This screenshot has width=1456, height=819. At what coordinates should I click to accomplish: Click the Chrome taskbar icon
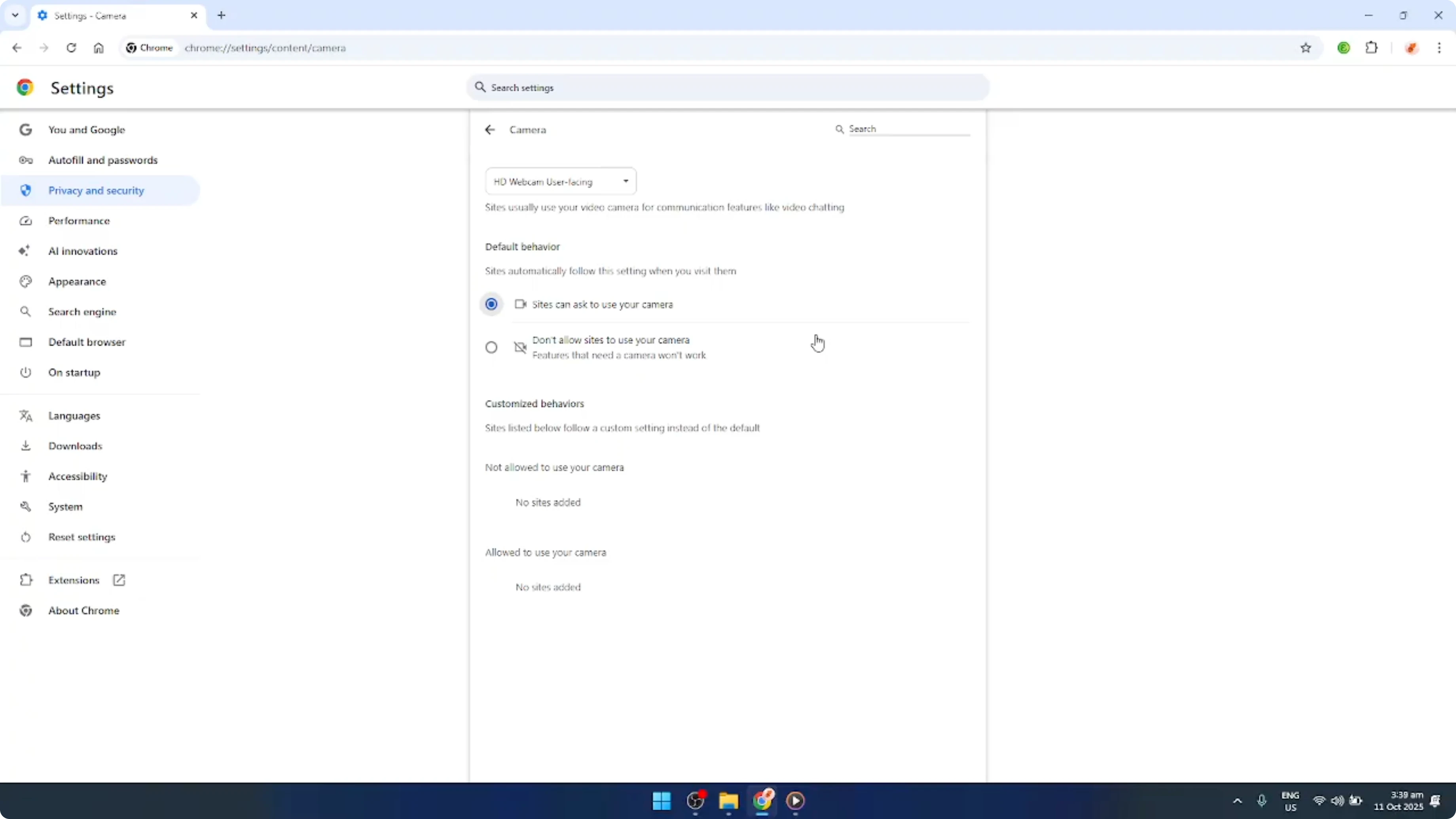(762, 801)
